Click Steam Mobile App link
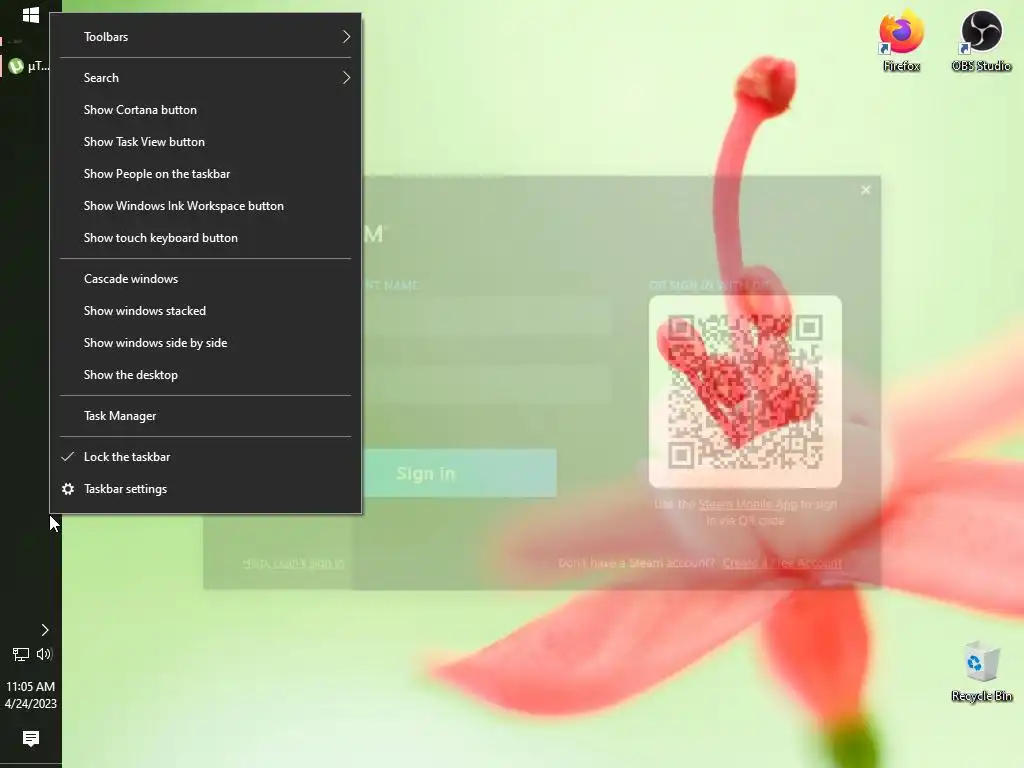The width and height of the screenshot is (1024, 768). pyautogui.click(x=747, y=504)
